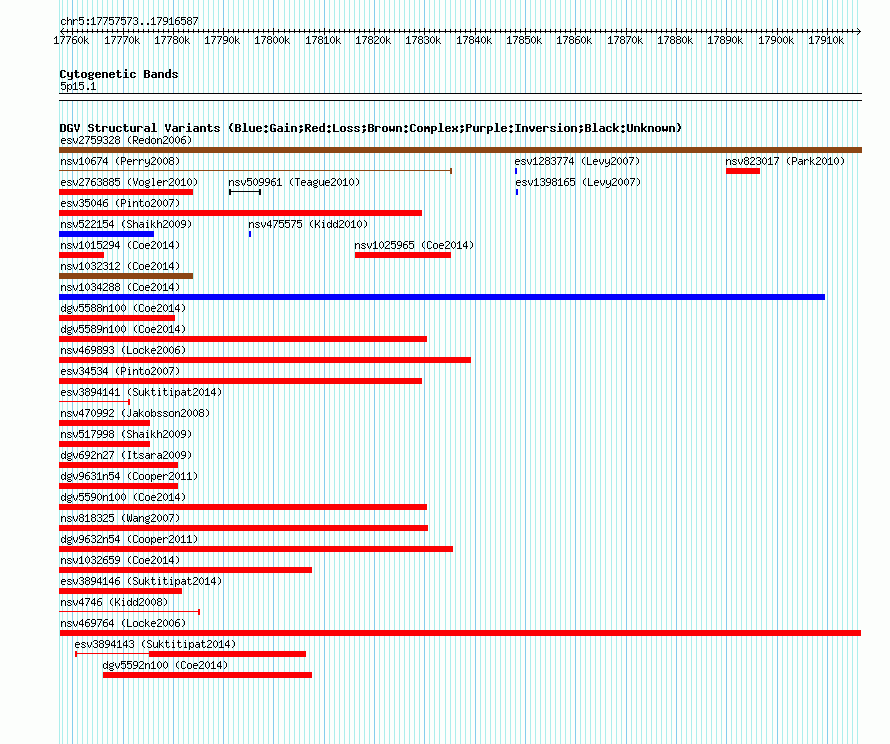Click the 5p15.1 cytogenetic band label
This screenshot has width=890, height=744.
point(78,86)
